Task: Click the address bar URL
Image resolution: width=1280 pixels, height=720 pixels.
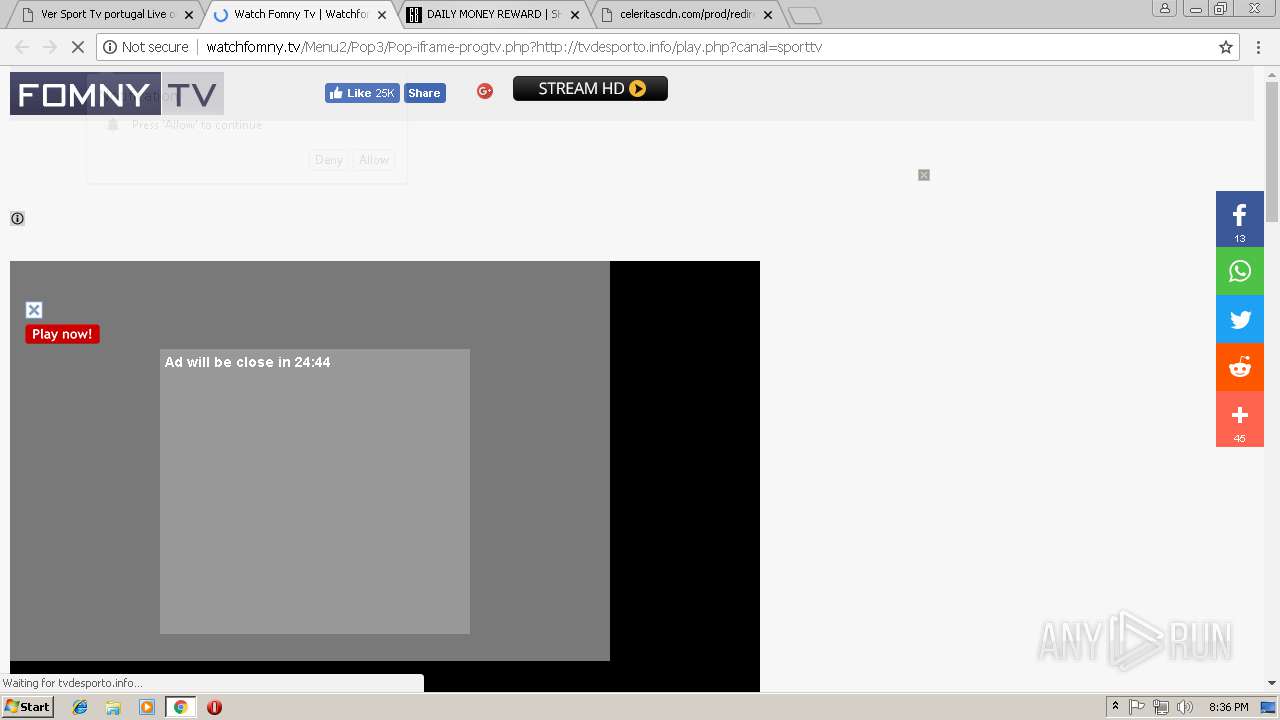Action: (514, 47)
